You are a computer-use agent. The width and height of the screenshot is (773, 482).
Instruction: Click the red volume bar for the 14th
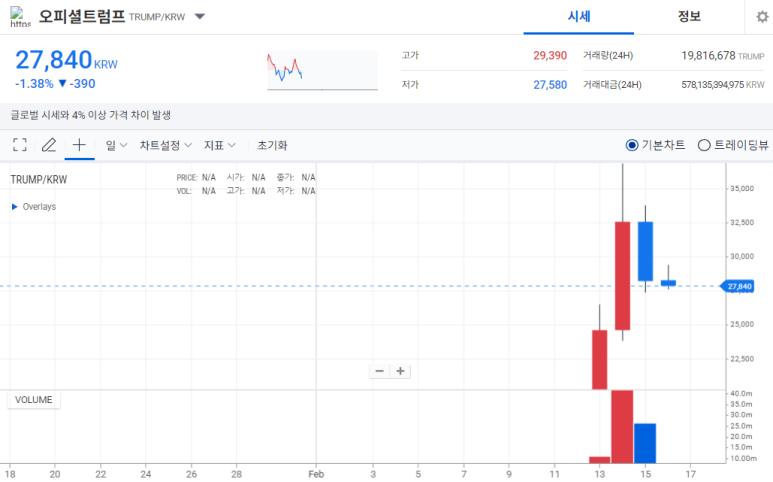622,427
